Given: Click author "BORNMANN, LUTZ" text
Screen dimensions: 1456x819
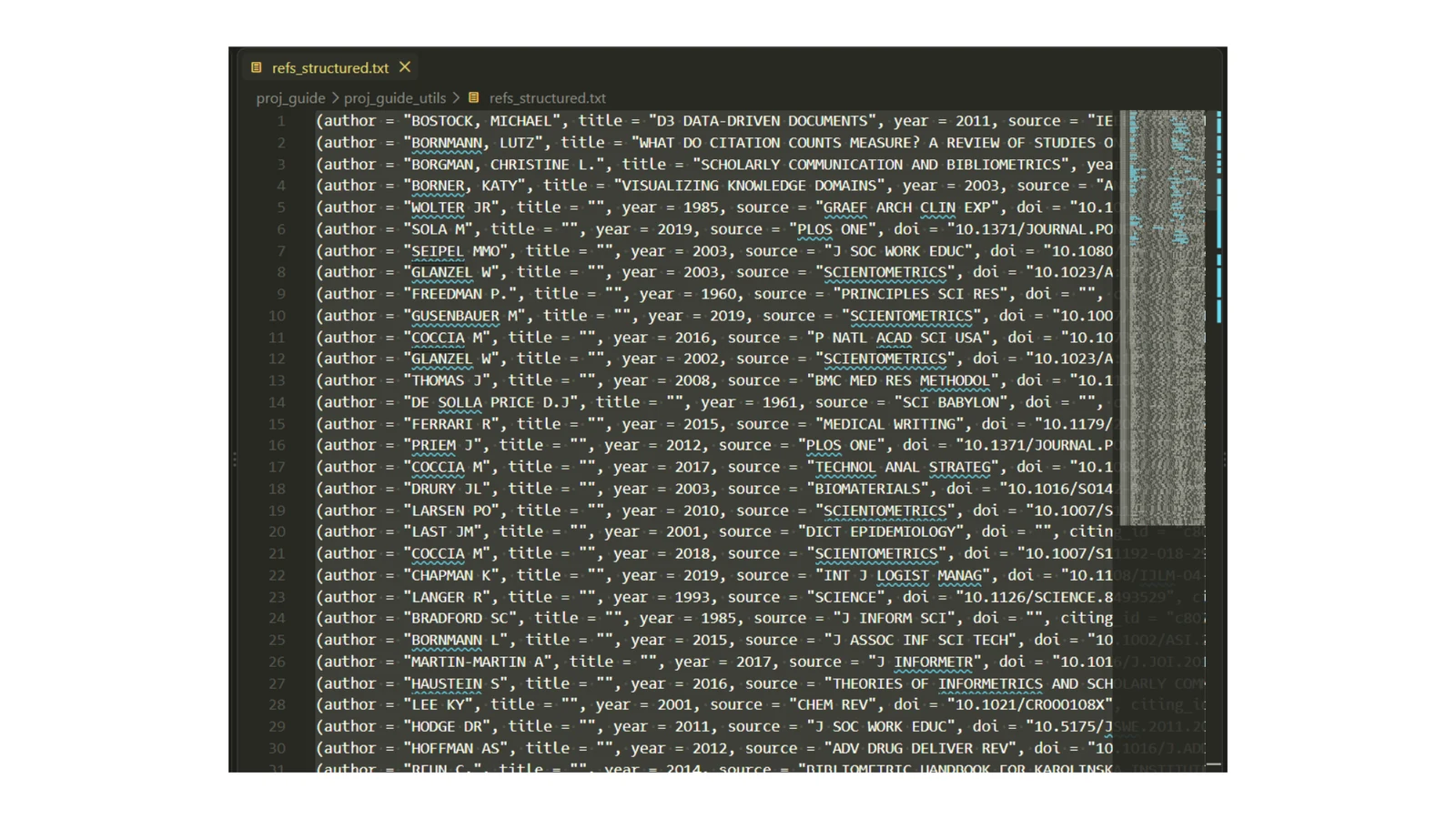Looking at the screenshot, I should [x=473, y=143].
